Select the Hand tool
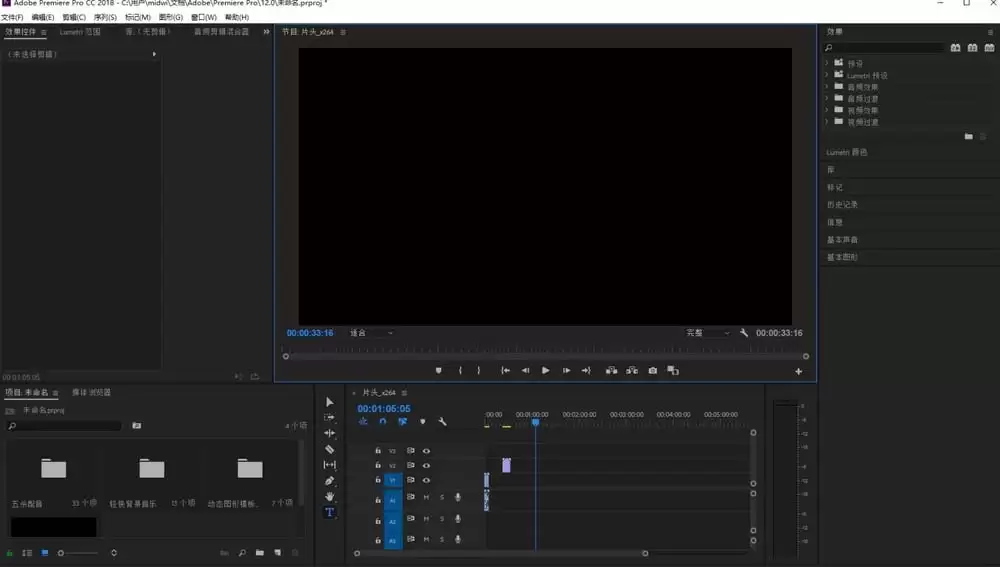Viewport: 1000px width, 567px height. [x=330, y=496]
